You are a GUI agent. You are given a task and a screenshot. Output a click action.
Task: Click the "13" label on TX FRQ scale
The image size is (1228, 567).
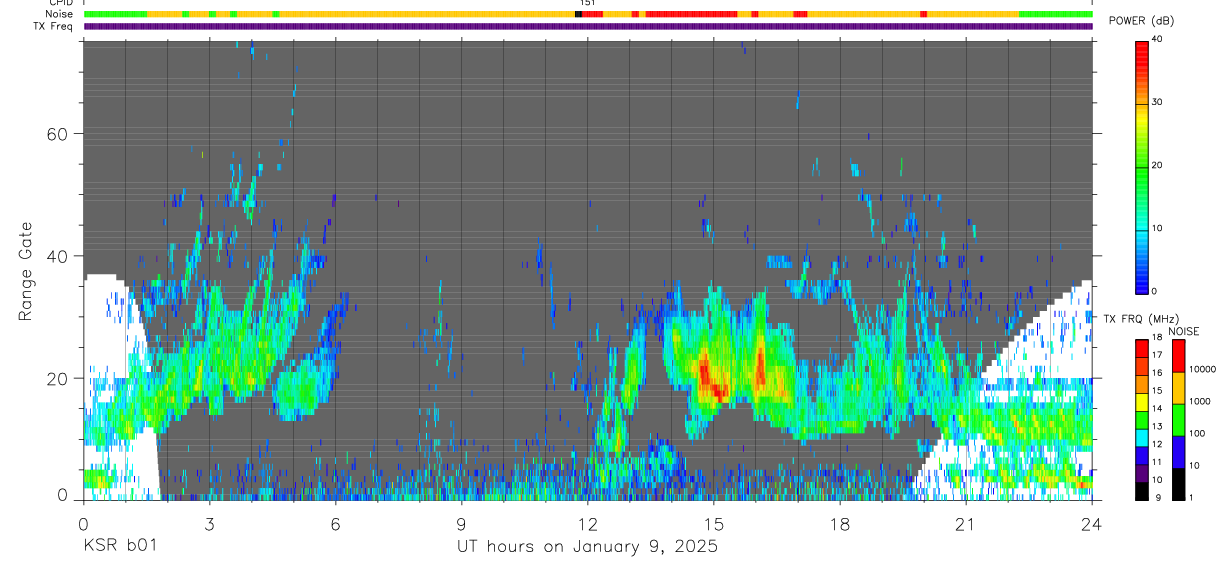pos(1158,426)
